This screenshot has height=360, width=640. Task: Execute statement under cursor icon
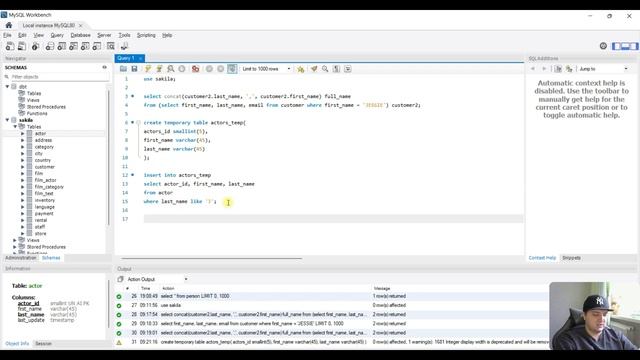[159, 69]
